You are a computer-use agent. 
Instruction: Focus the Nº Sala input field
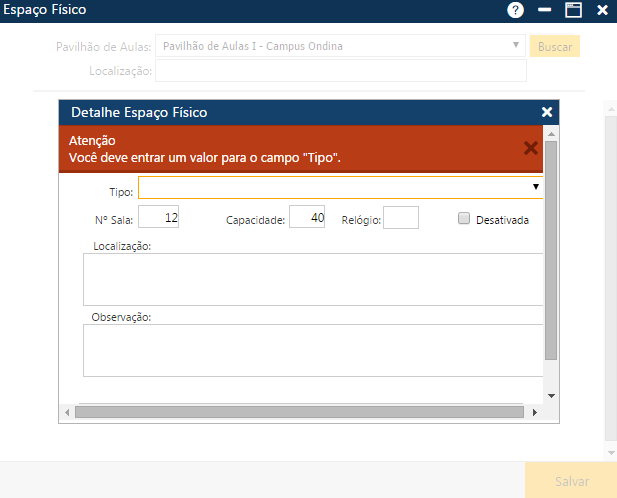159,218
